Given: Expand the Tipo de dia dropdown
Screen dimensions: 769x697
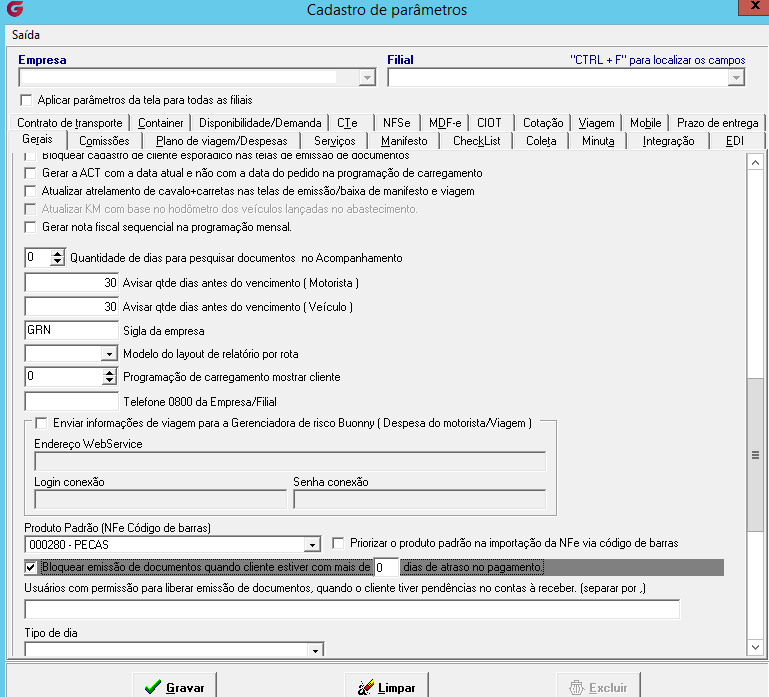Looking at the screenshot, I should point(315,650).
